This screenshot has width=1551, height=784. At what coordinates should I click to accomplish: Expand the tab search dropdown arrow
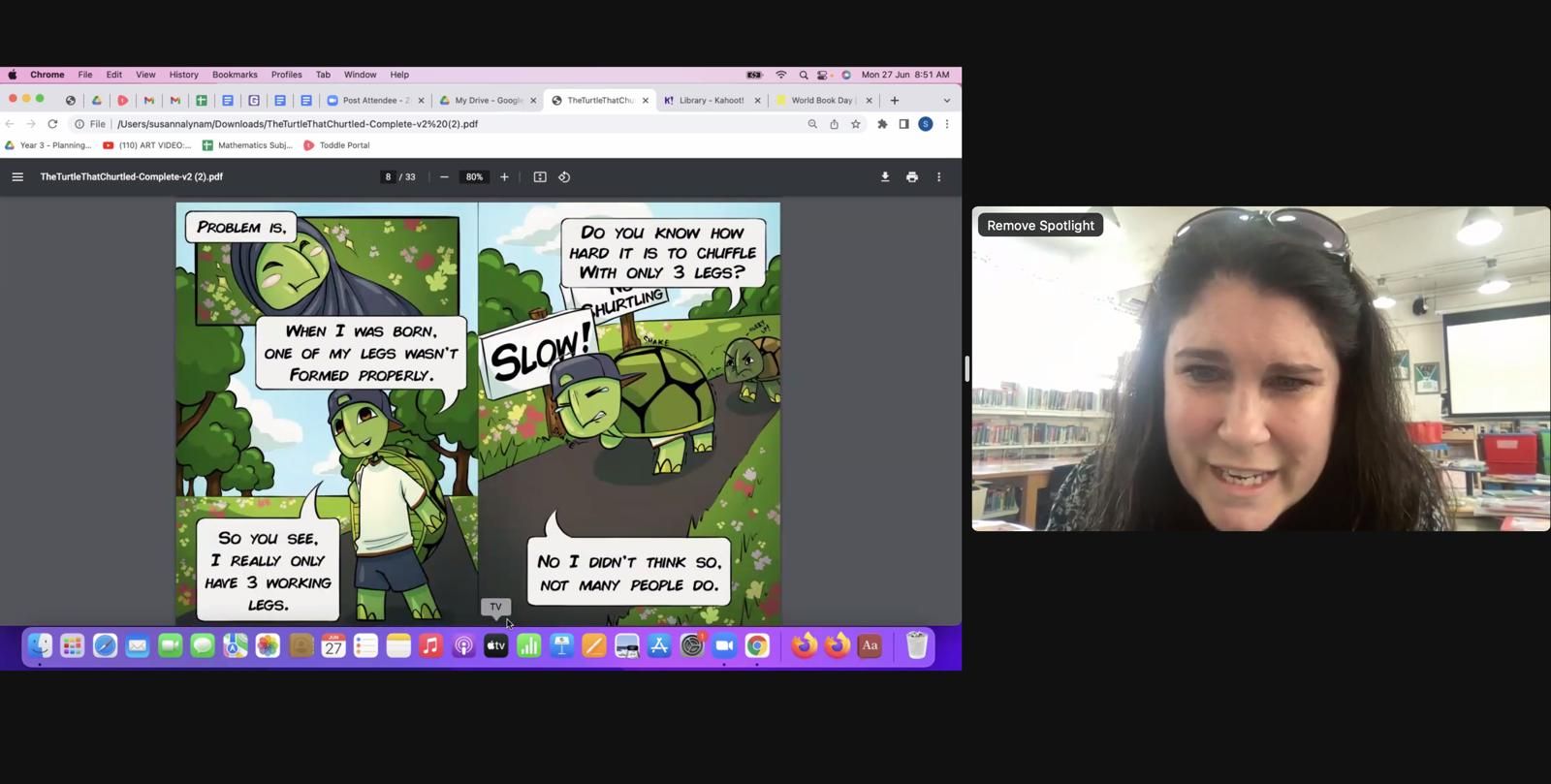946,101
